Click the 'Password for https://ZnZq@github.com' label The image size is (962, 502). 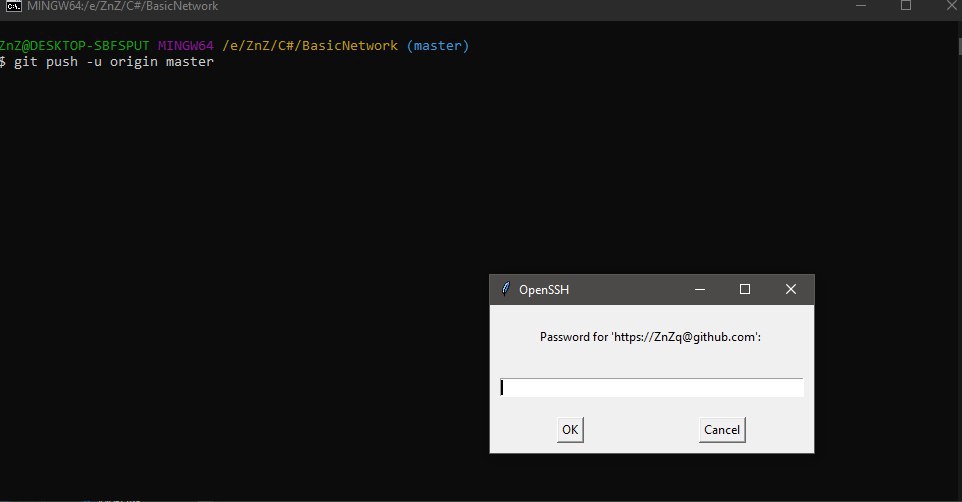[x=650, y=337]
